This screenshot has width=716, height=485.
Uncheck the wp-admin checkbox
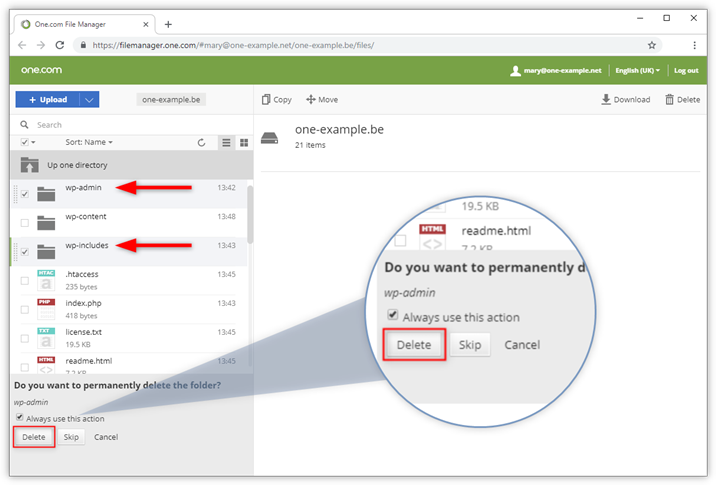[25, 194]
